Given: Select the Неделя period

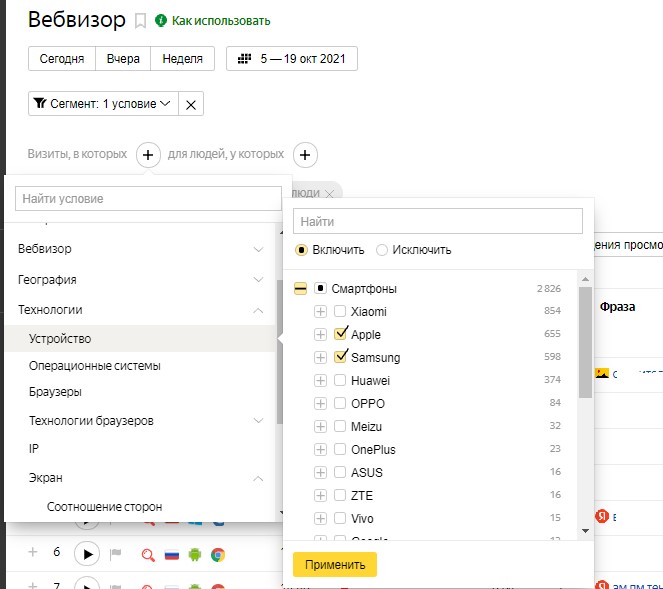Looking at the screenshot, I should 182,58.
